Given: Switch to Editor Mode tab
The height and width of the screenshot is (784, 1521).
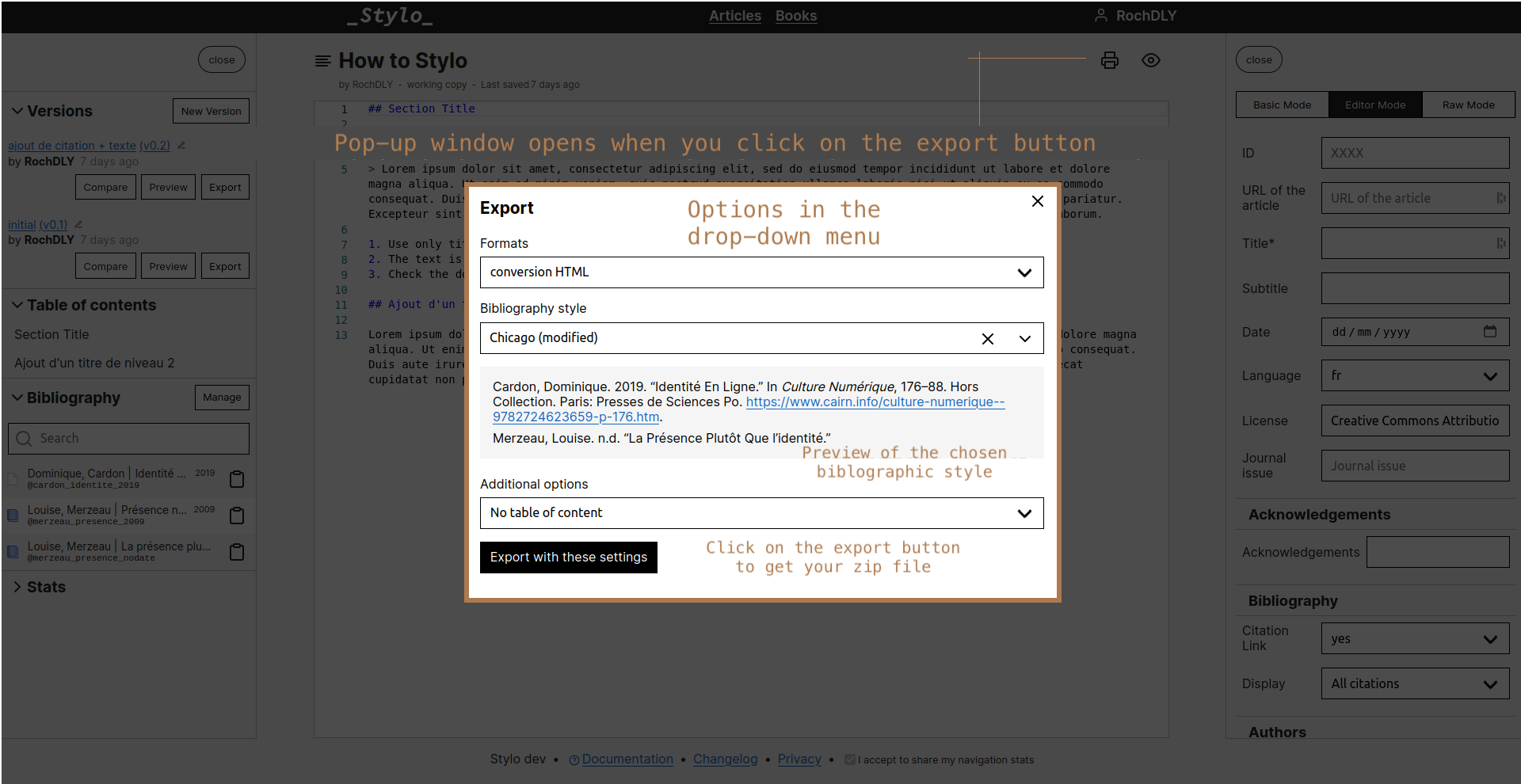Looking at the screenshot, I should (x=1375, y=105).
